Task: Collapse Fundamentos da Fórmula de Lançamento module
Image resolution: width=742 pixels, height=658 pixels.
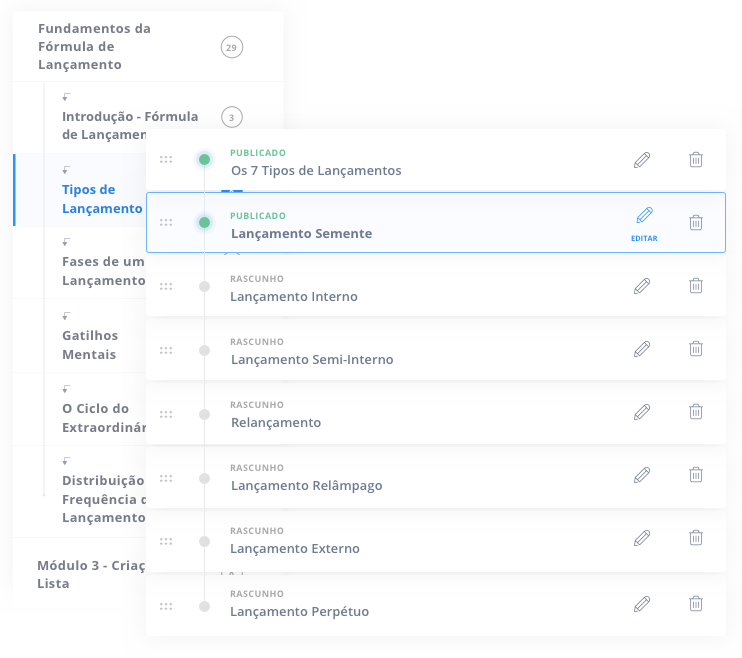Action: [94, 46]
